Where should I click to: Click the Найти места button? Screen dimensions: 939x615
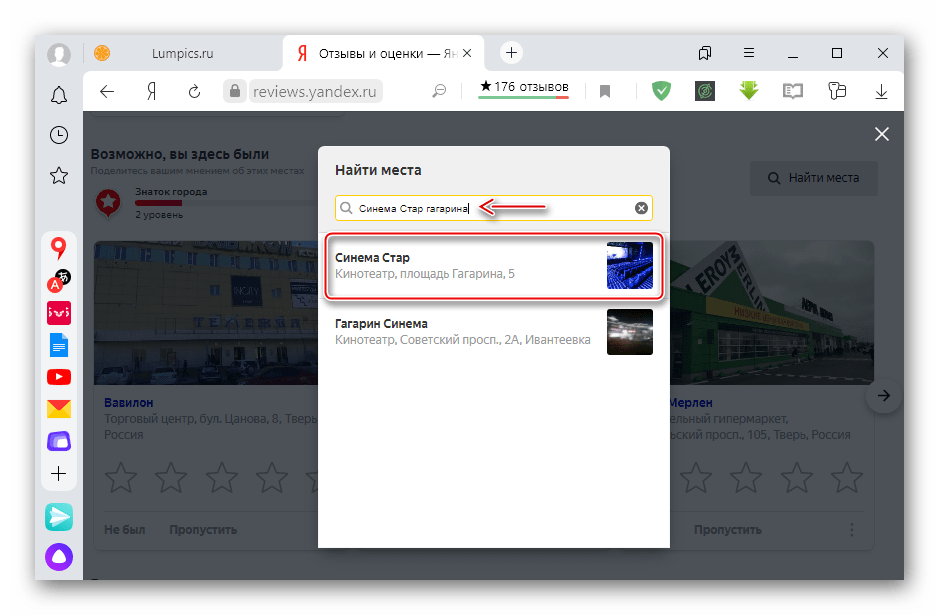click(x=812, y=178)
